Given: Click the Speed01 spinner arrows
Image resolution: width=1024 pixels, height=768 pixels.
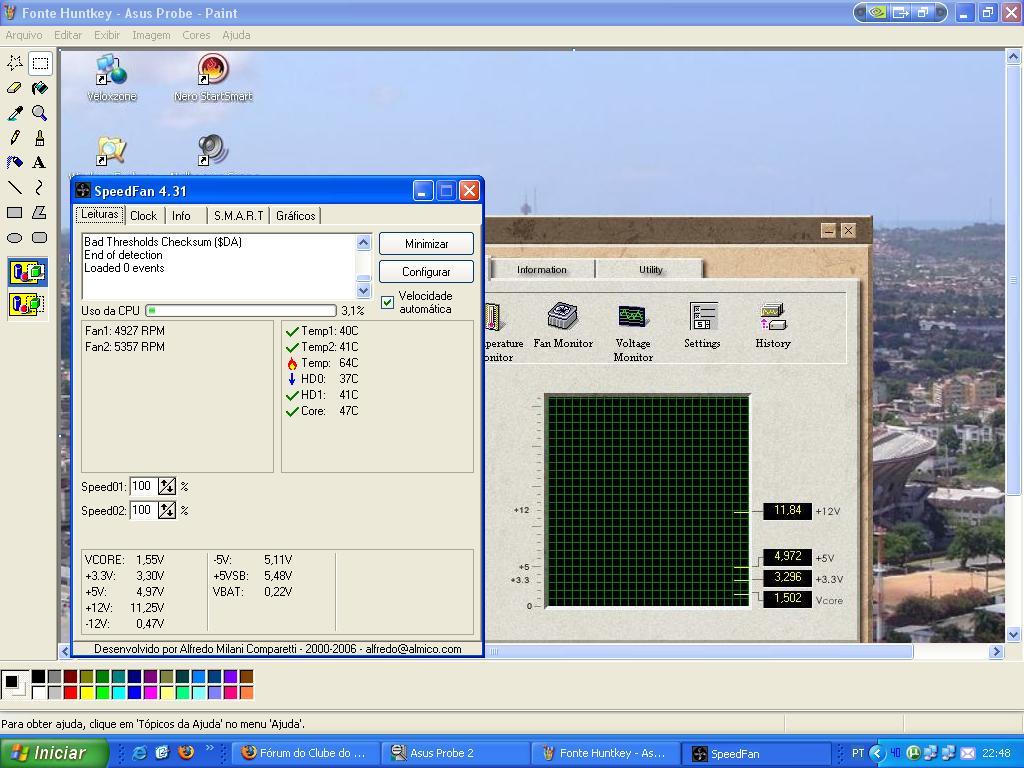Looking at the screenshot, I should (x=167, y=487).
